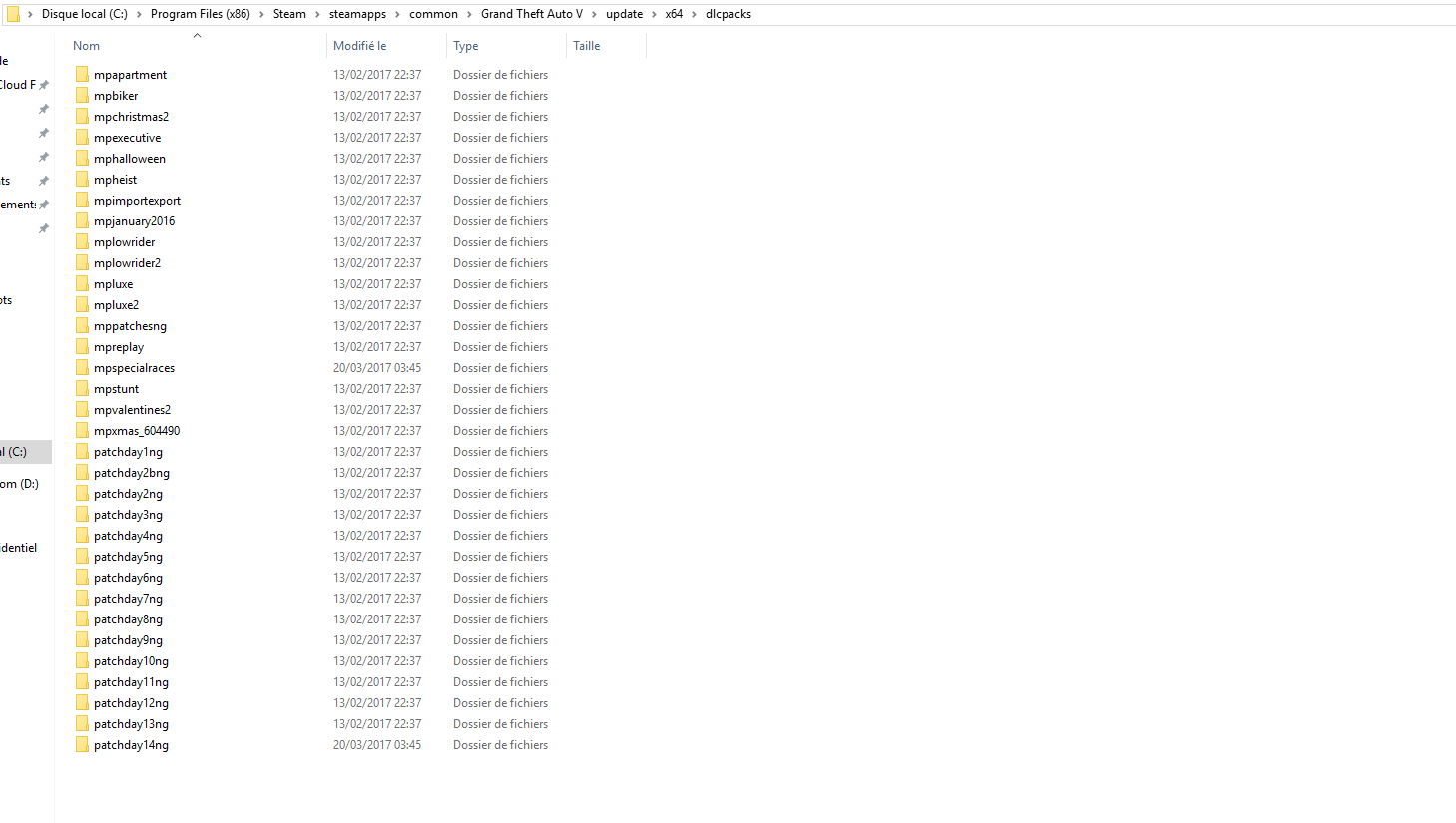
Task: Navigate to the steamapps breadcrumb
Action: coord(357,14)
